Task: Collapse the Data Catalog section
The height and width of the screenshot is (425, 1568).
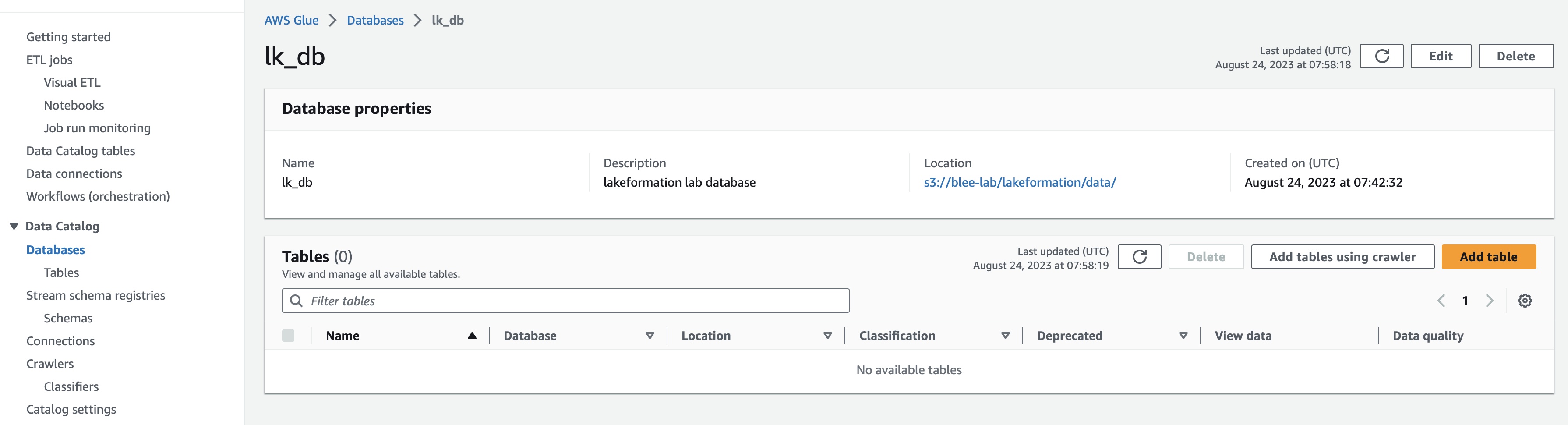Action: tap(14, 226)
